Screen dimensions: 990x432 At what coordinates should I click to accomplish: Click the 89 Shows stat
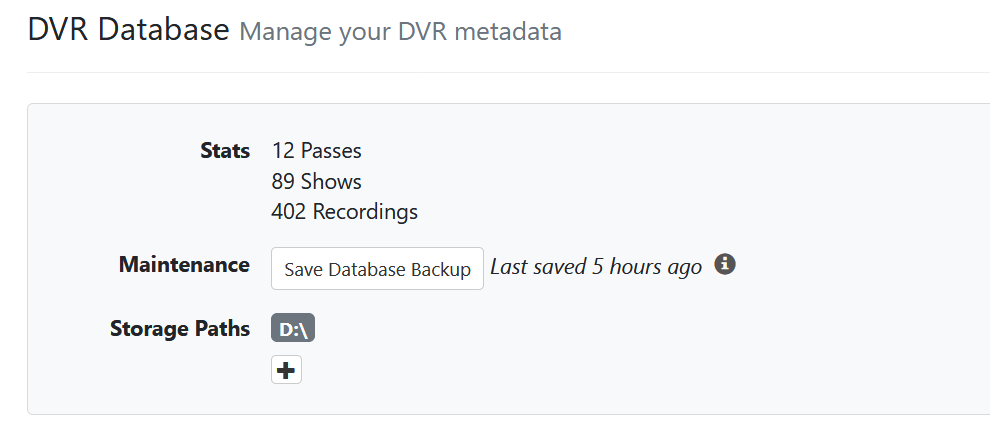(x=316, y=182)
